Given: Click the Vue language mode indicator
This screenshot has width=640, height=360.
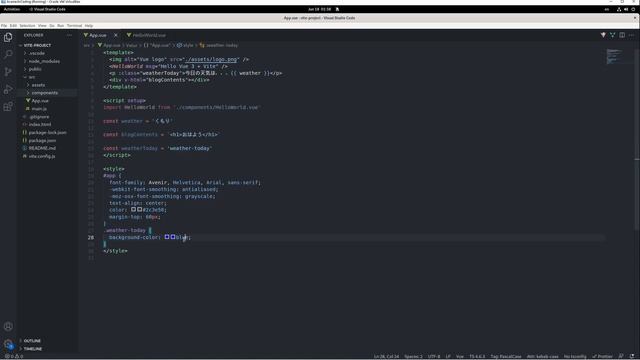Looking at the screenshot, I should 460,356.
